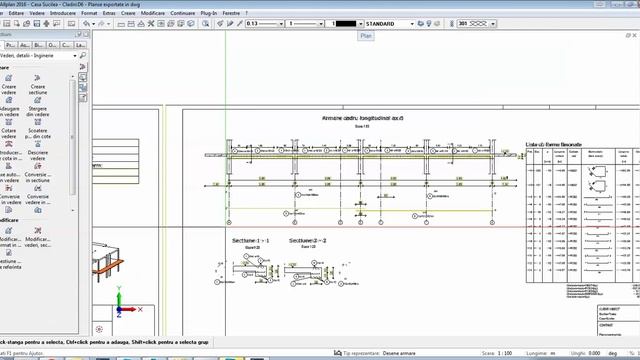Click the Undo arrow in toolbar
Viewport: 640px width, 360px height.
pos(86,24)
